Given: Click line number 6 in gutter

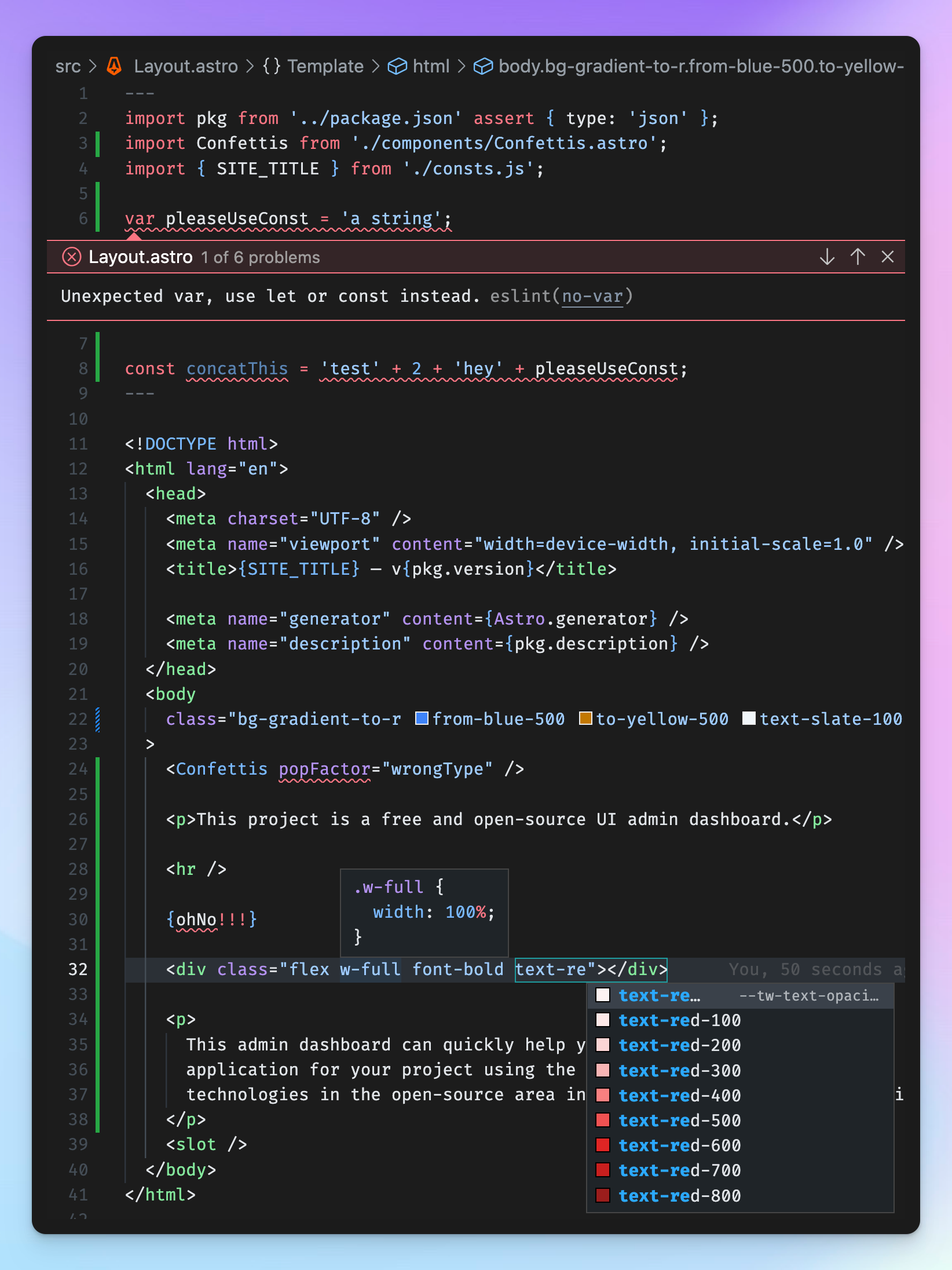Looking at the screenshot, I should [83, 218].
